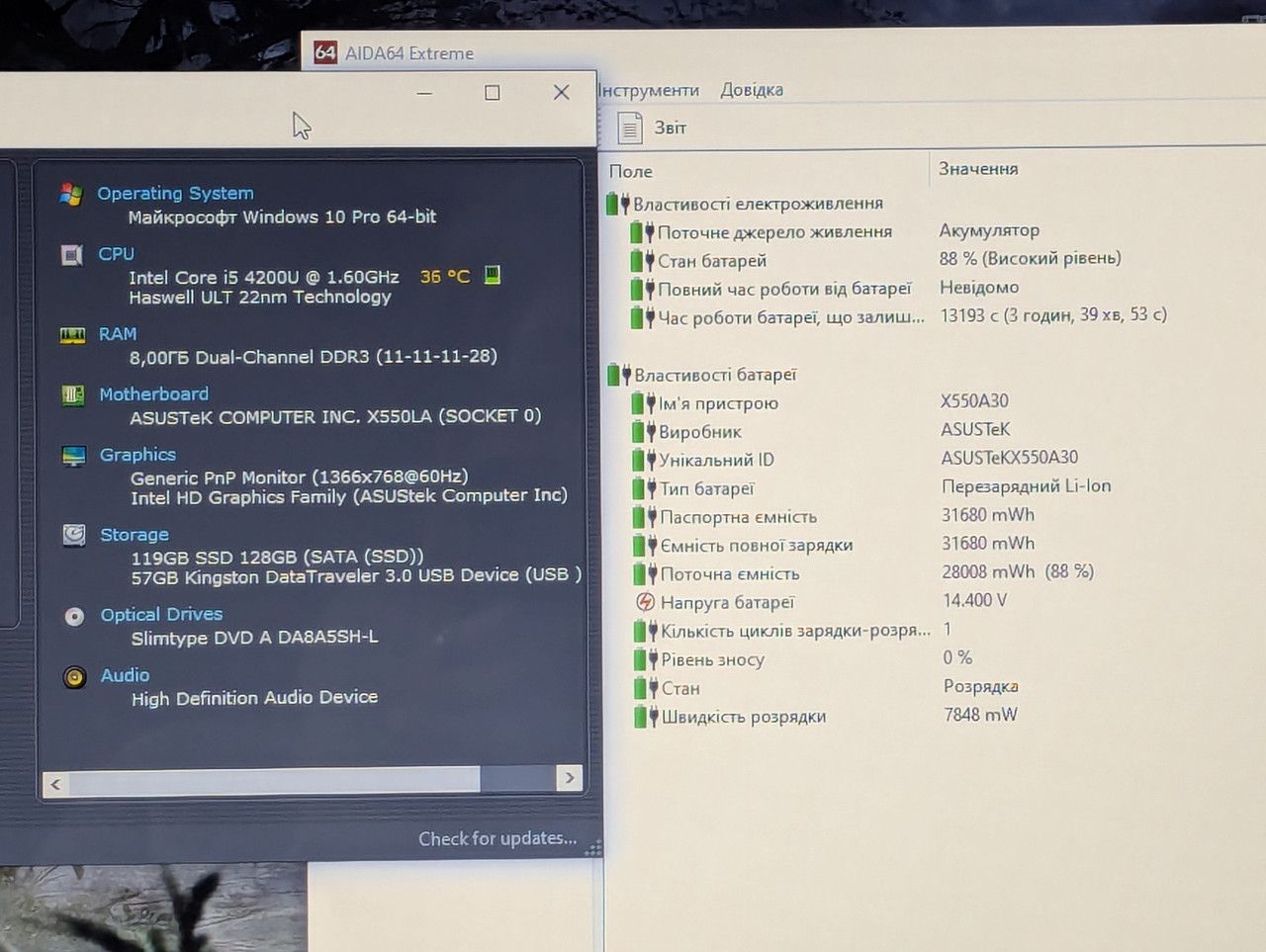Viewport: 1266px width, 952px height.
Task: Click the battery icon beside Рівень зносу
Action: (647, 659)
